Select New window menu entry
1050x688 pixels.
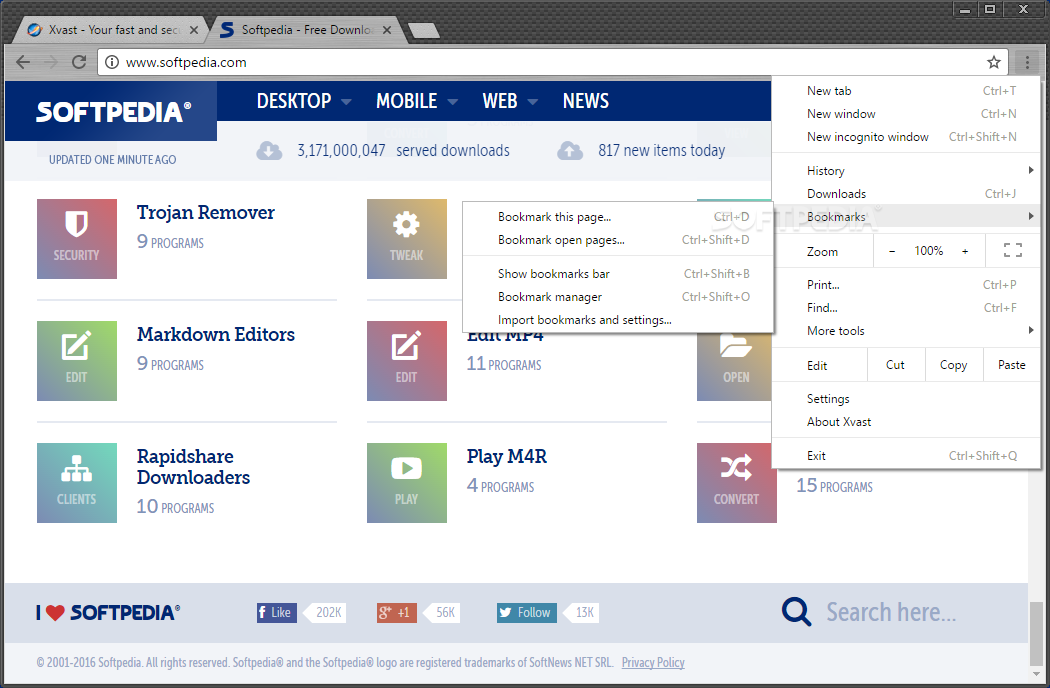click(906, 114)
